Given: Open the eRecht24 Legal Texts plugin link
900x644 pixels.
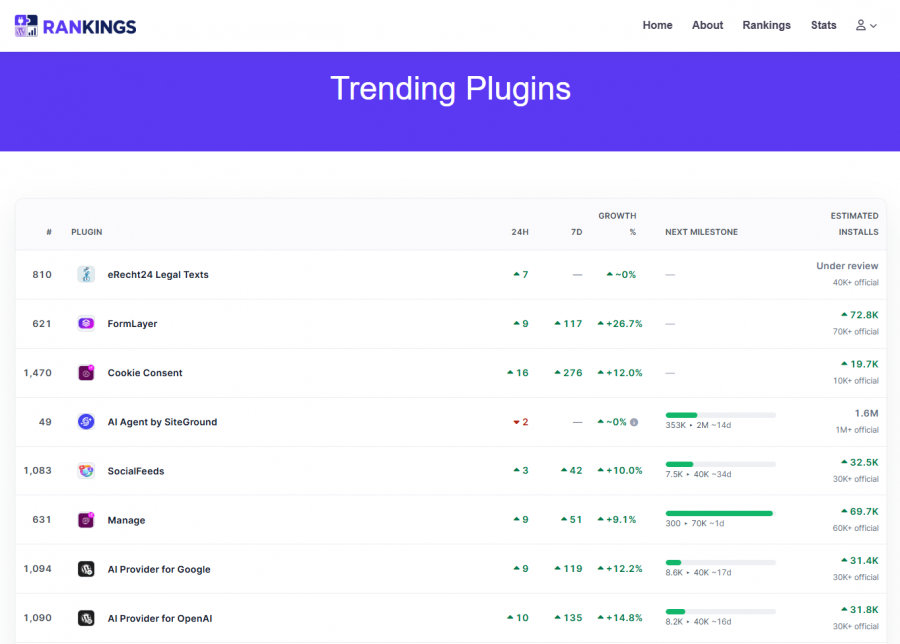Looking at the screenshot, I should [x=158, y=275].
